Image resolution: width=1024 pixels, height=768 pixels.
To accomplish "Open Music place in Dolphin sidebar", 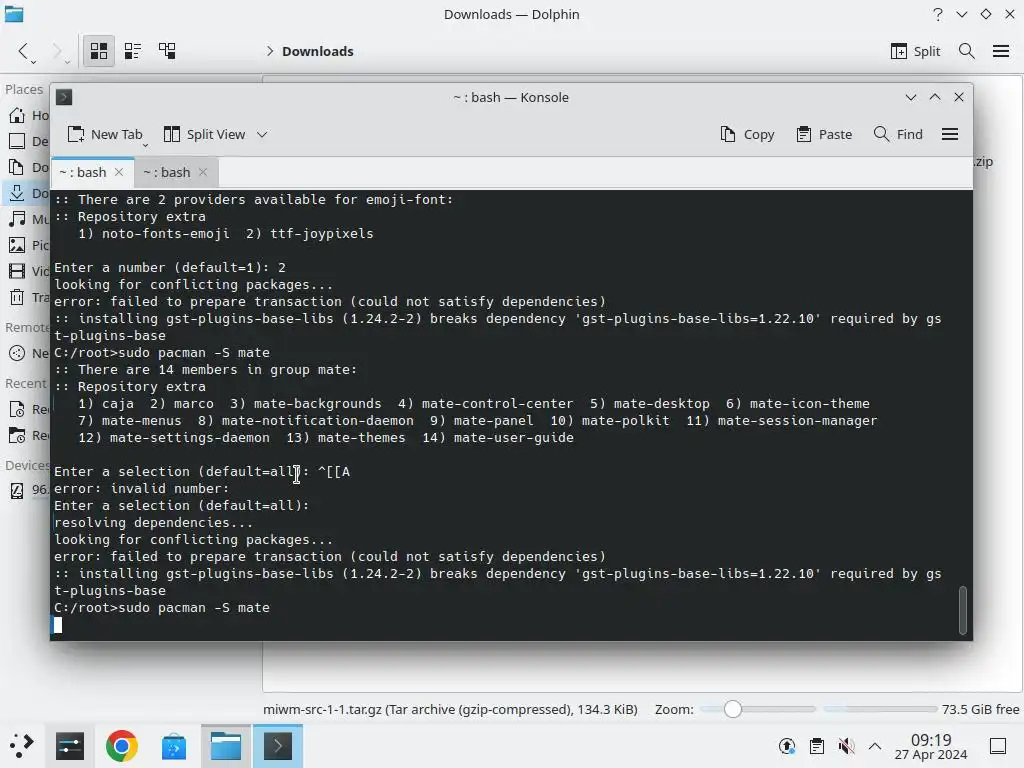I will (x=27, y=219).
